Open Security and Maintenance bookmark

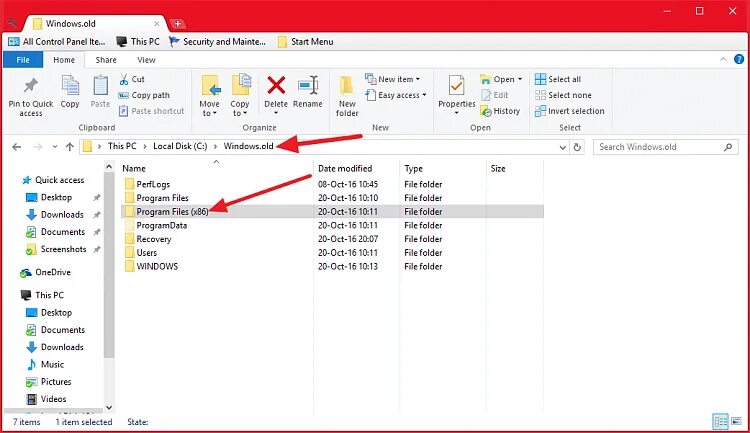pos(218,42)
